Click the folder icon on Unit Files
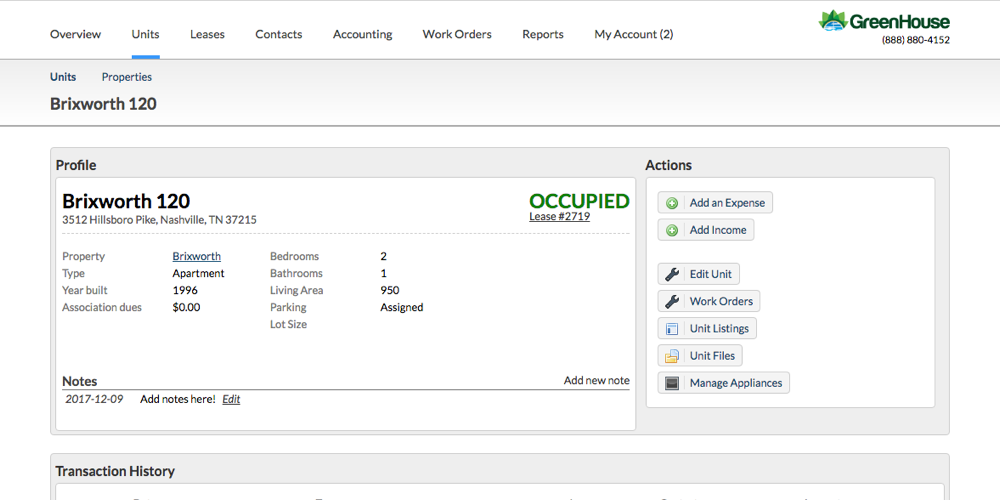The image size is (1000, 500). [x=672, y=356]
